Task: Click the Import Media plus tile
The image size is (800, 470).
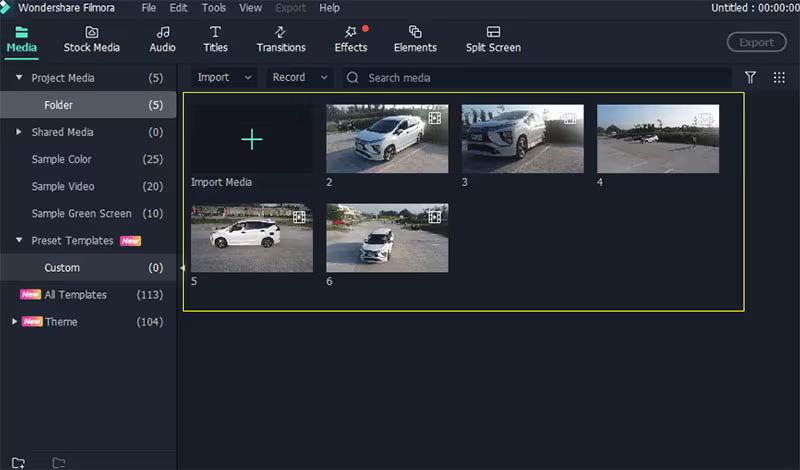Action: click(252, 139)
